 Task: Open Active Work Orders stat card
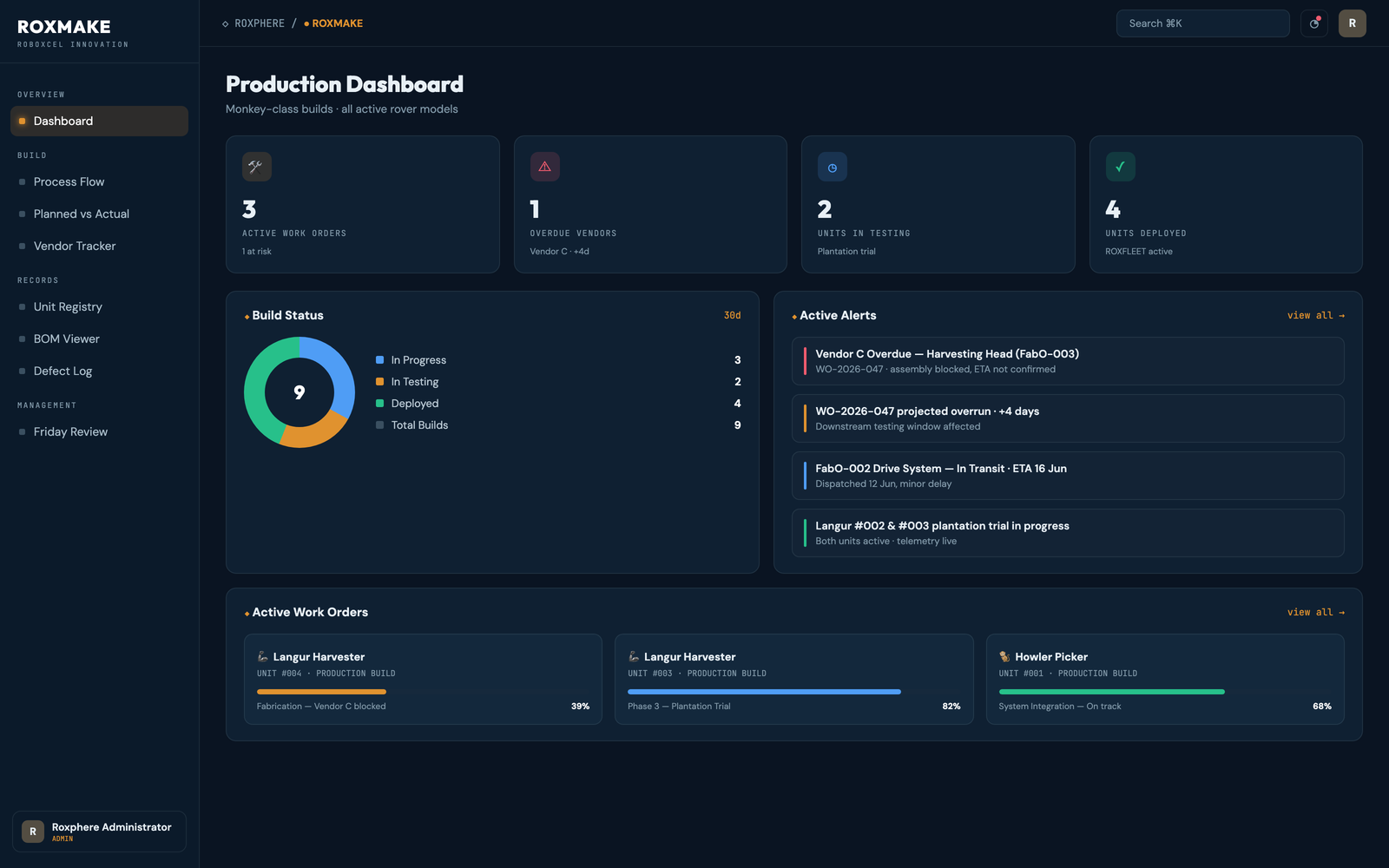pyautogui.click(x=363, y=204)
